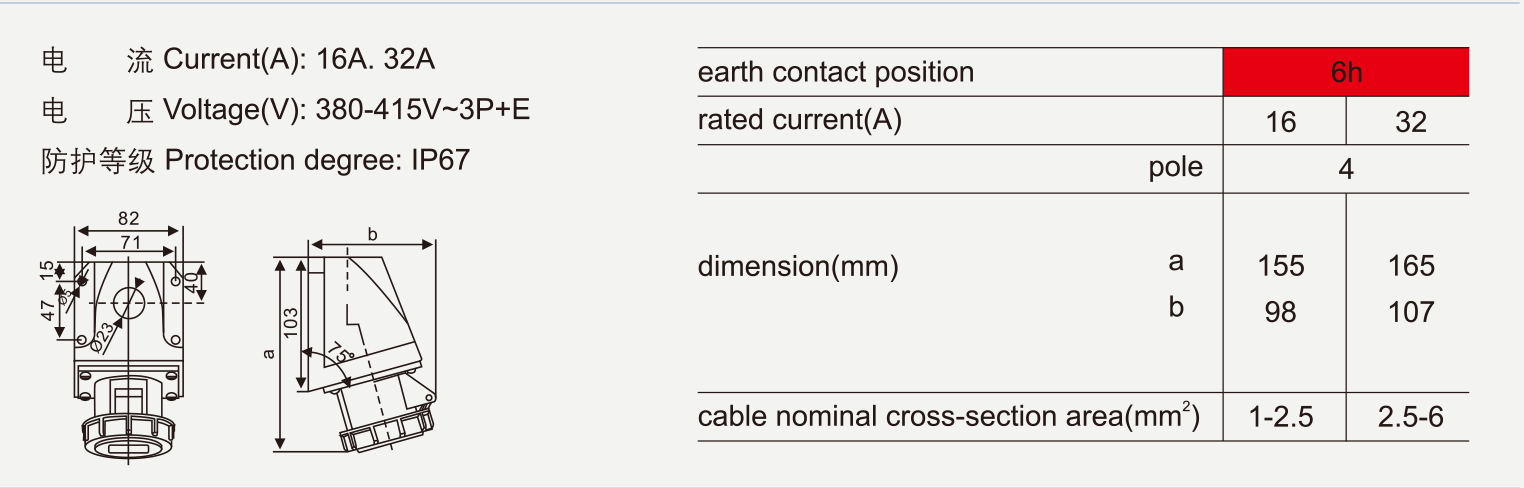Click the 'earth contact position' row label

(x=836, y=73)
